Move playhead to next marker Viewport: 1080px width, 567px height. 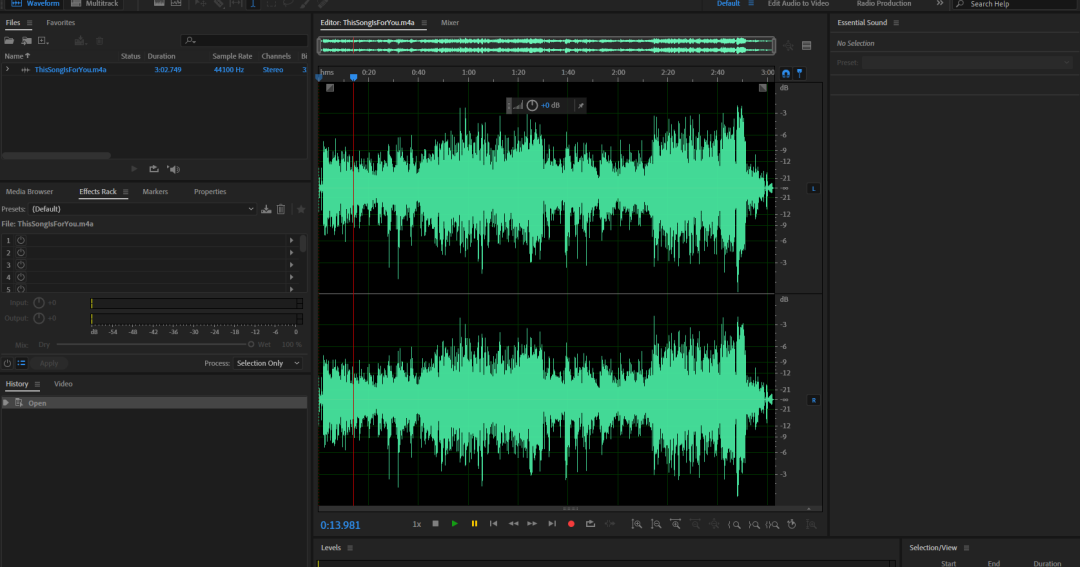click(552, 524)
